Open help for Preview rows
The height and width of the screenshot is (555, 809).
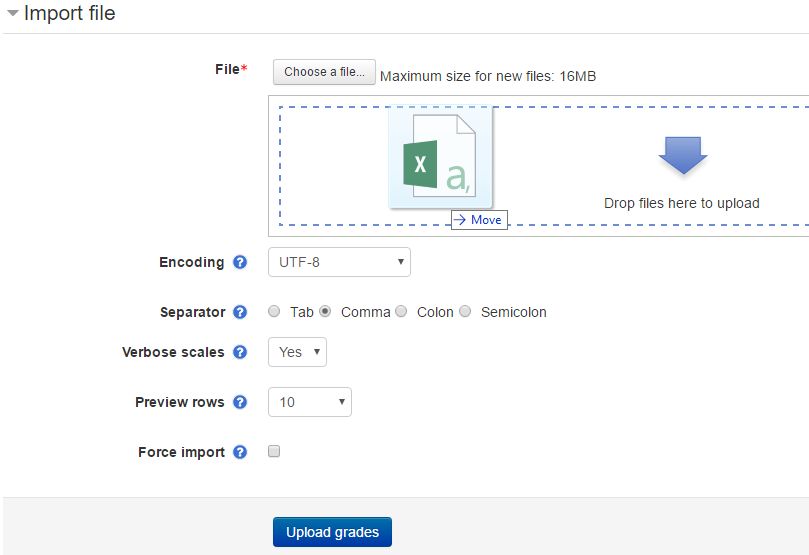coord(240,402)
